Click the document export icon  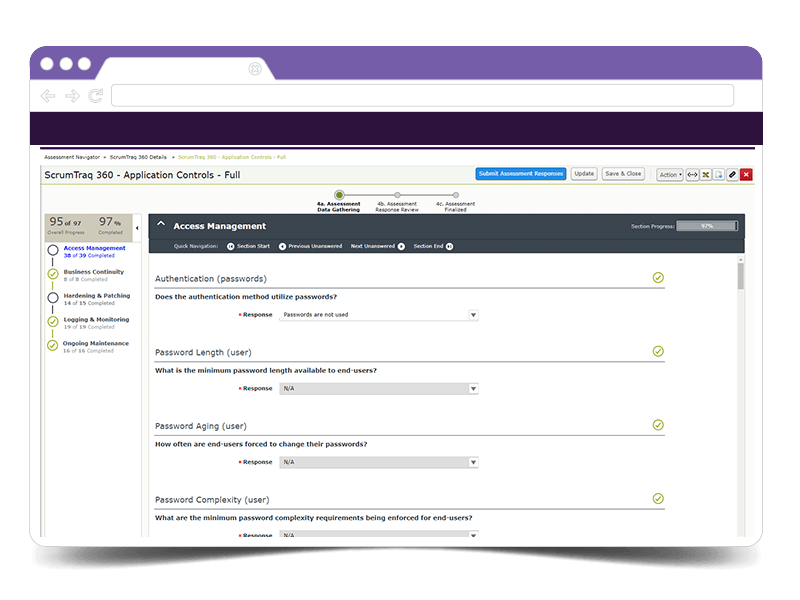[x=719, y=174]
